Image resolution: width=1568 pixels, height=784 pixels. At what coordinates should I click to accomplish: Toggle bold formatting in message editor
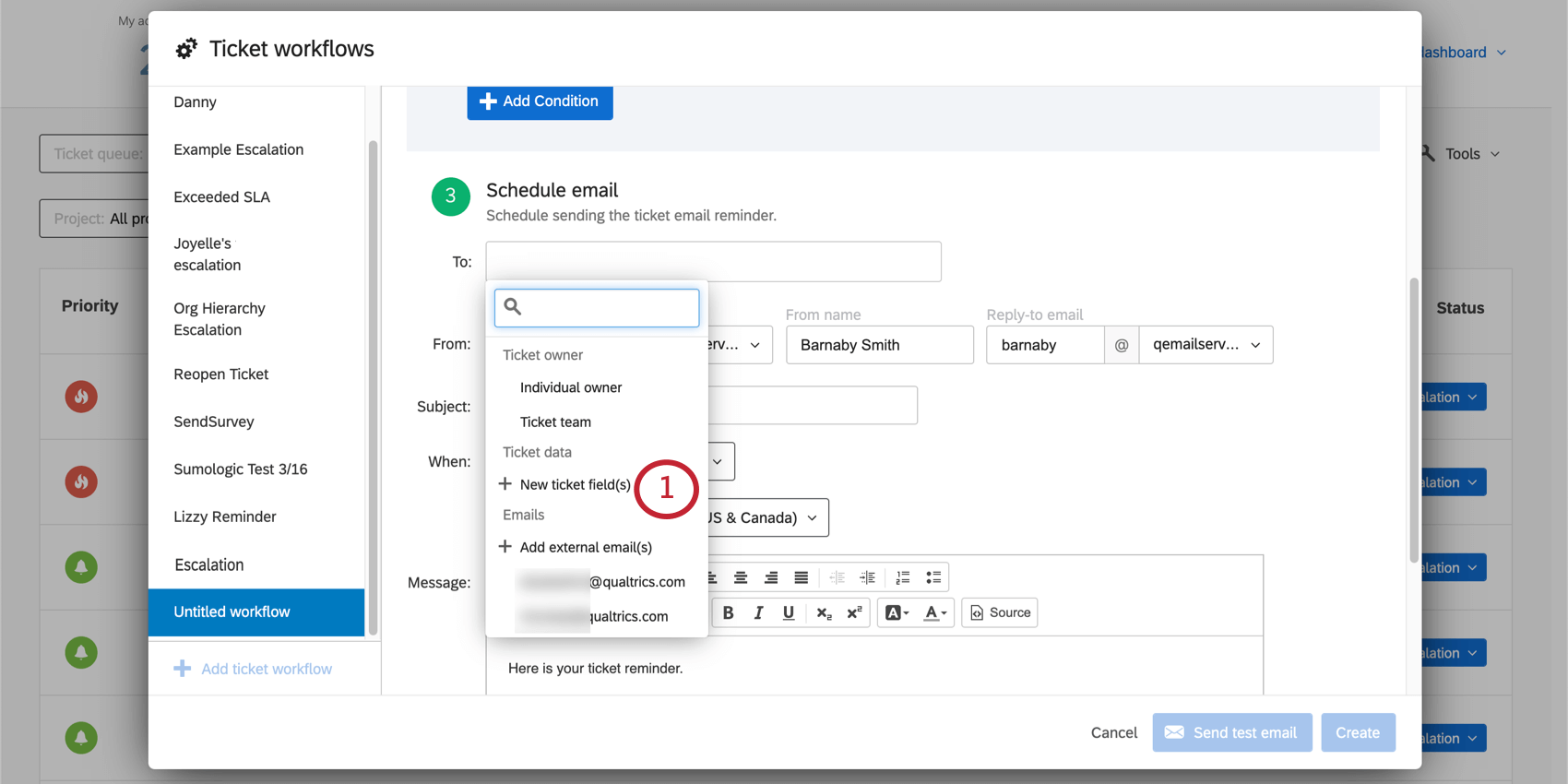728,612
